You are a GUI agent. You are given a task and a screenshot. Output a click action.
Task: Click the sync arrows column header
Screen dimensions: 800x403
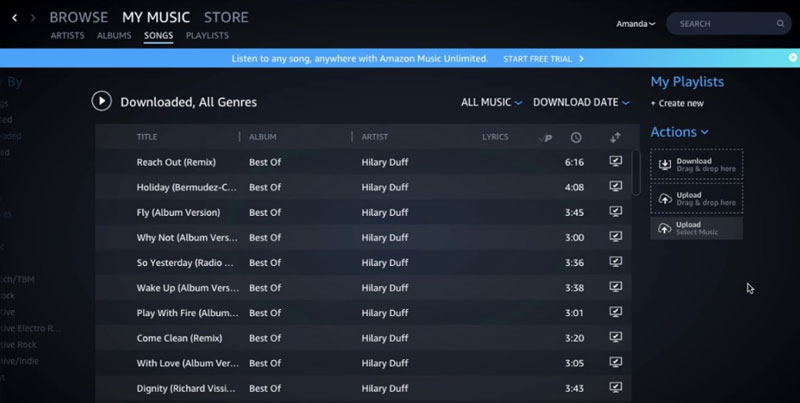pos(615,137)
